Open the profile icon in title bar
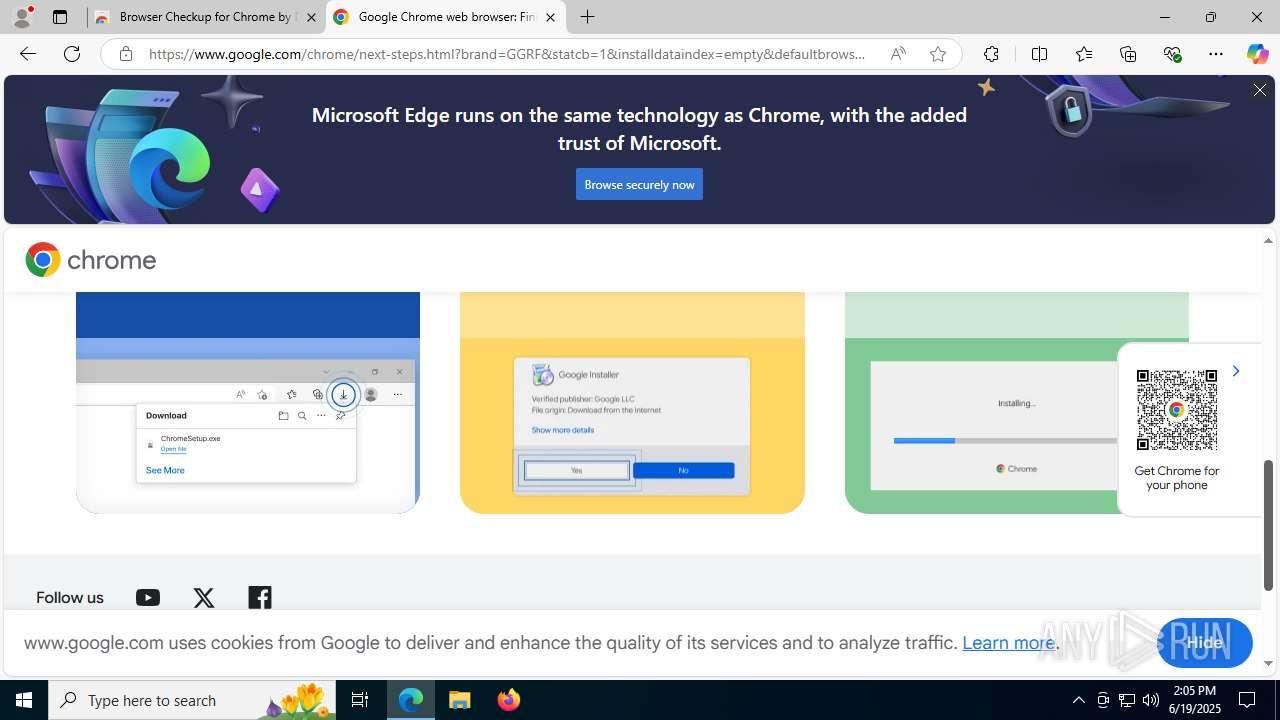1280x720 pixels. [22, 17]
